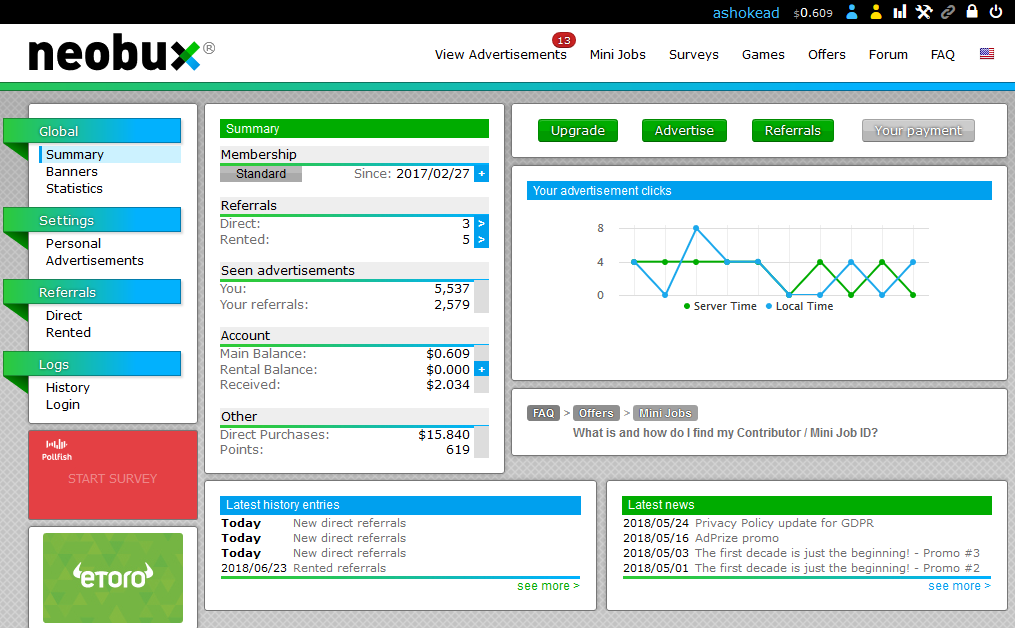Start the Pollfish survey banner

(x=112, y=478)
